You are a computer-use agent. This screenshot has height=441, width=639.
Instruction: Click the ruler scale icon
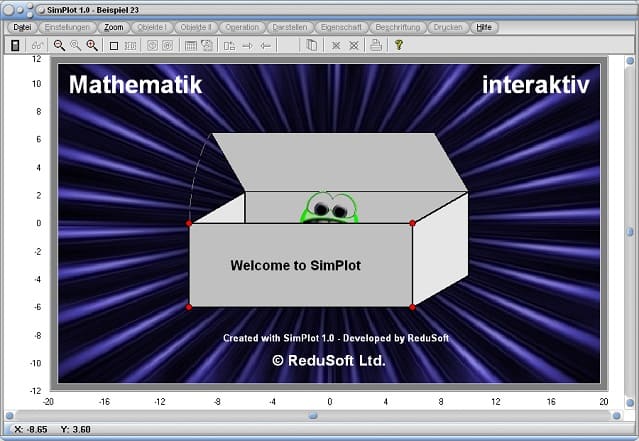[x=130, y=46]
